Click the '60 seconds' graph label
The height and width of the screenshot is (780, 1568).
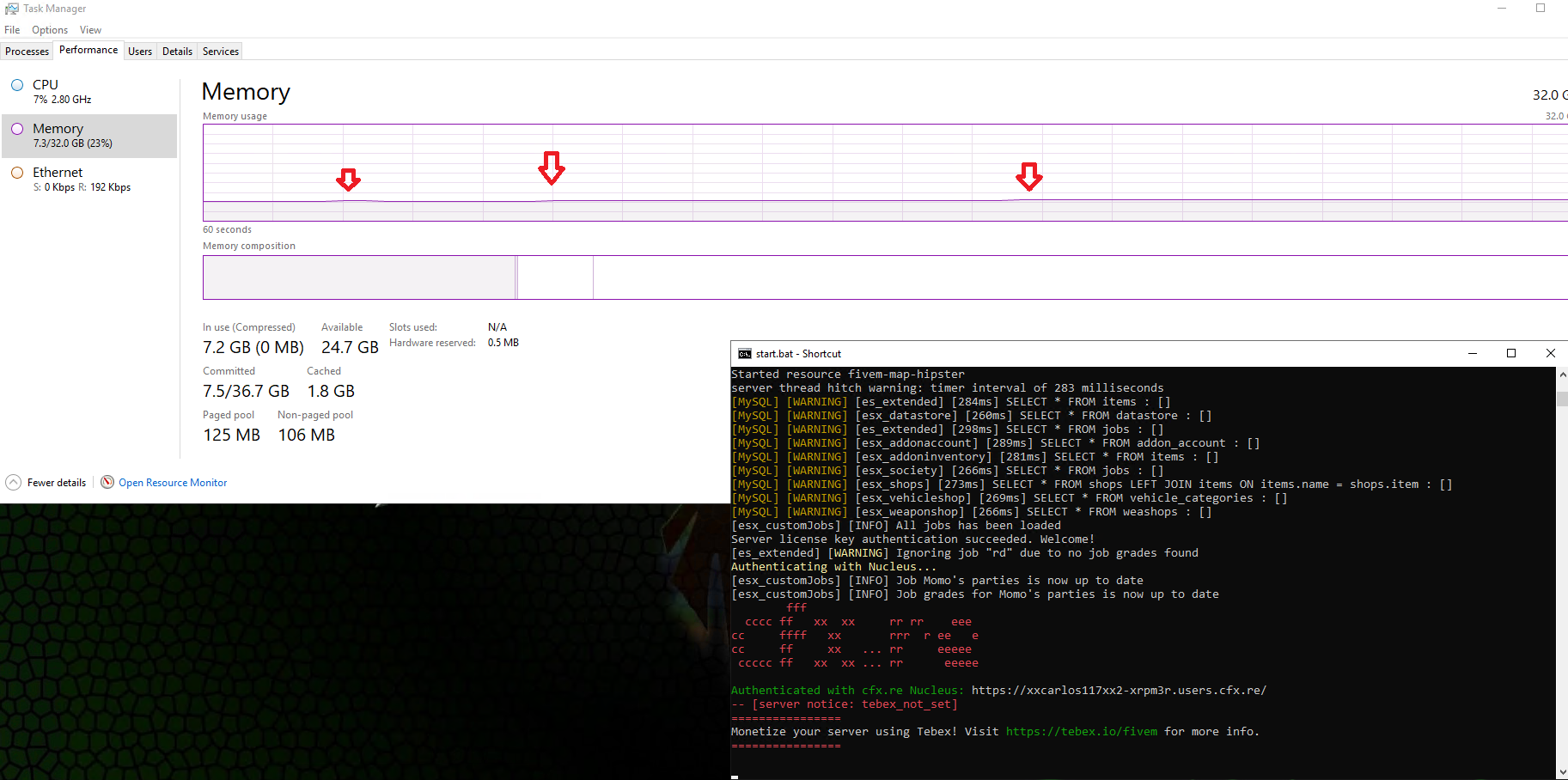point(227,229)
